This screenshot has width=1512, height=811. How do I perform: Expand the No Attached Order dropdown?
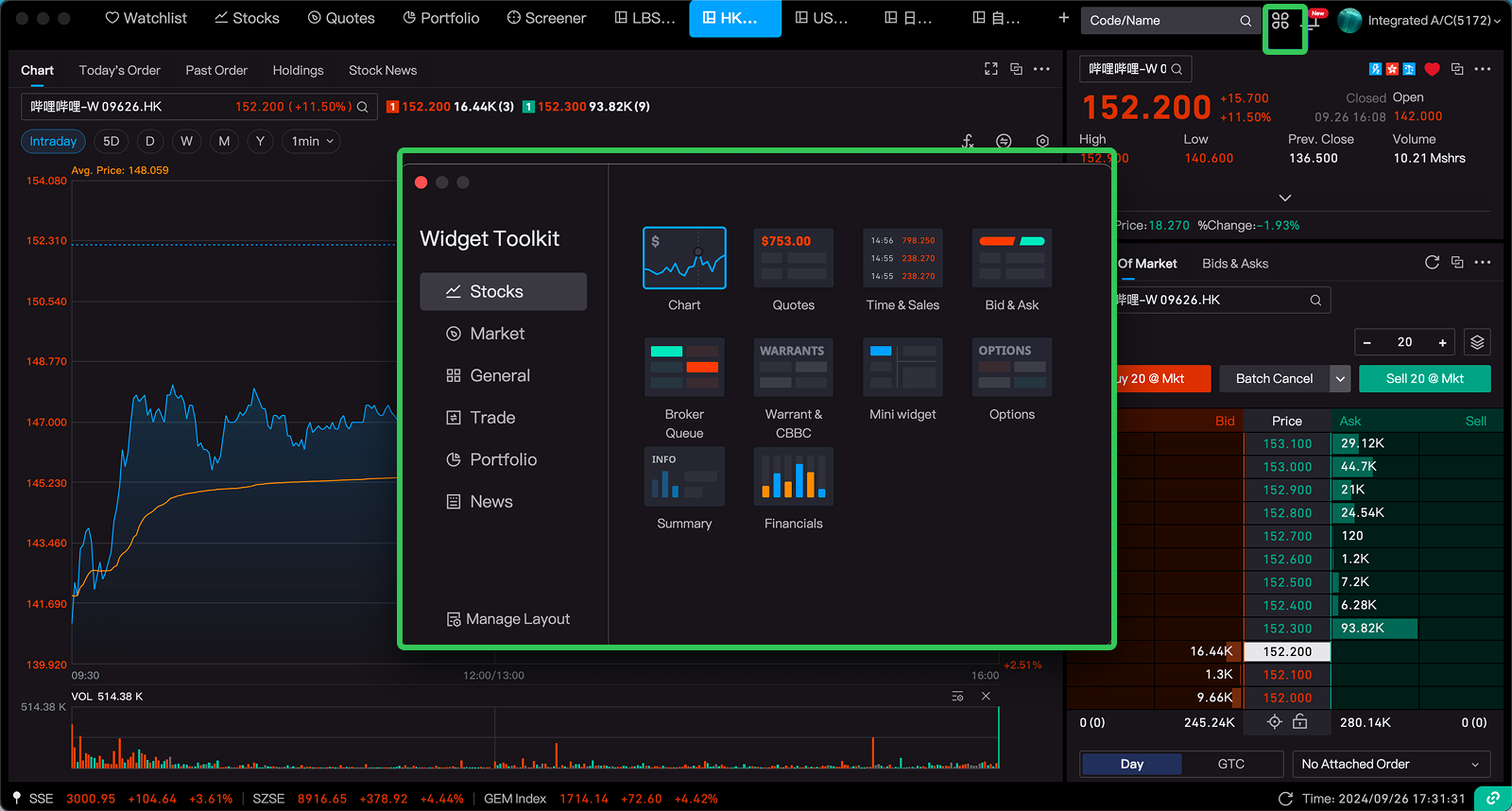(1390, 764)
